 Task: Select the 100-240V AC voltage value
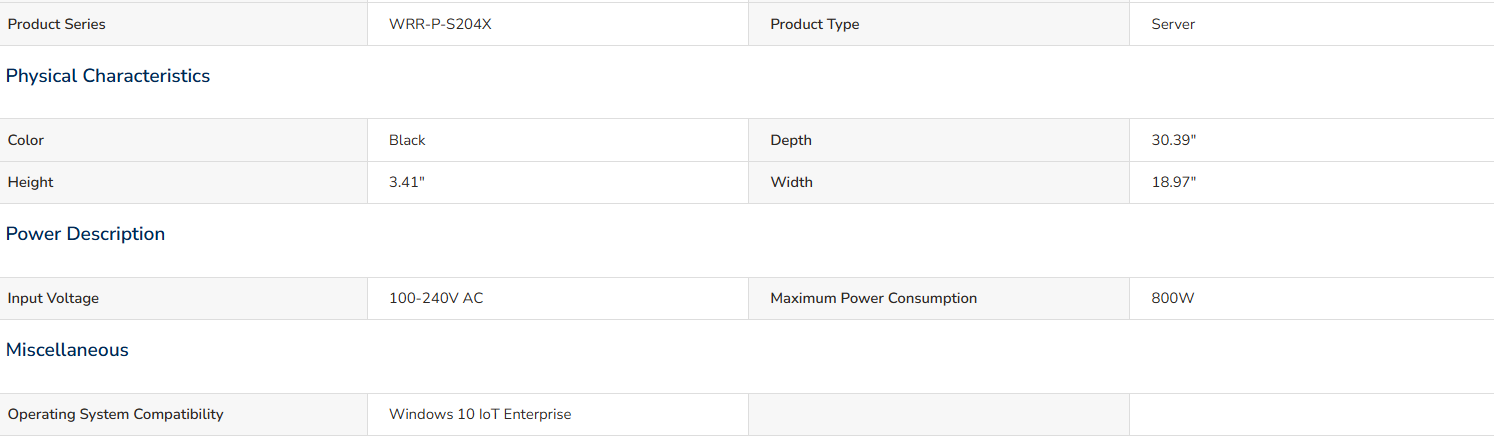tap(436, 298)
